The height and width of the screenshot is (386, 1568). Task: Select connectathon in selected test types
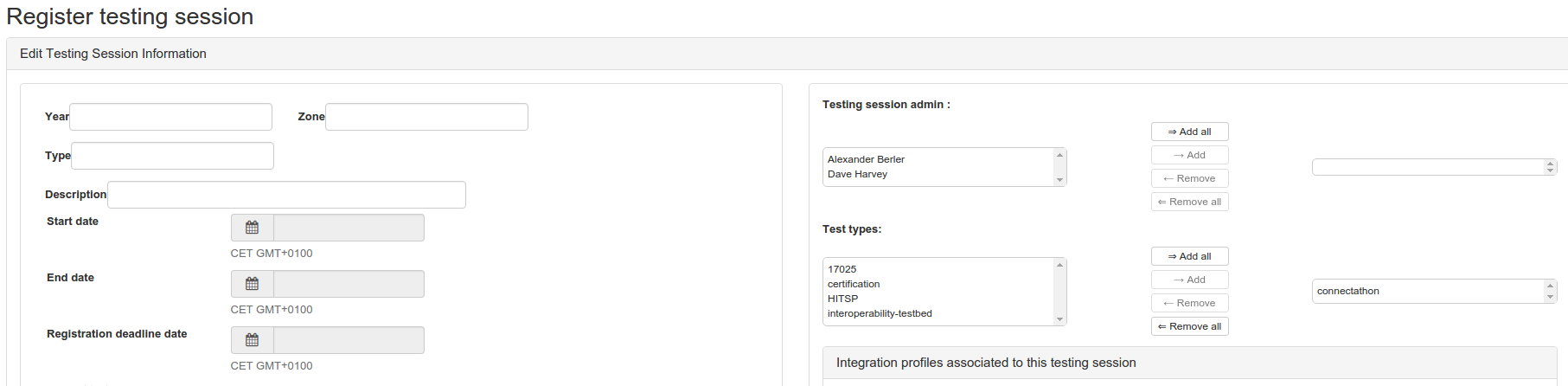[1347, 291]
